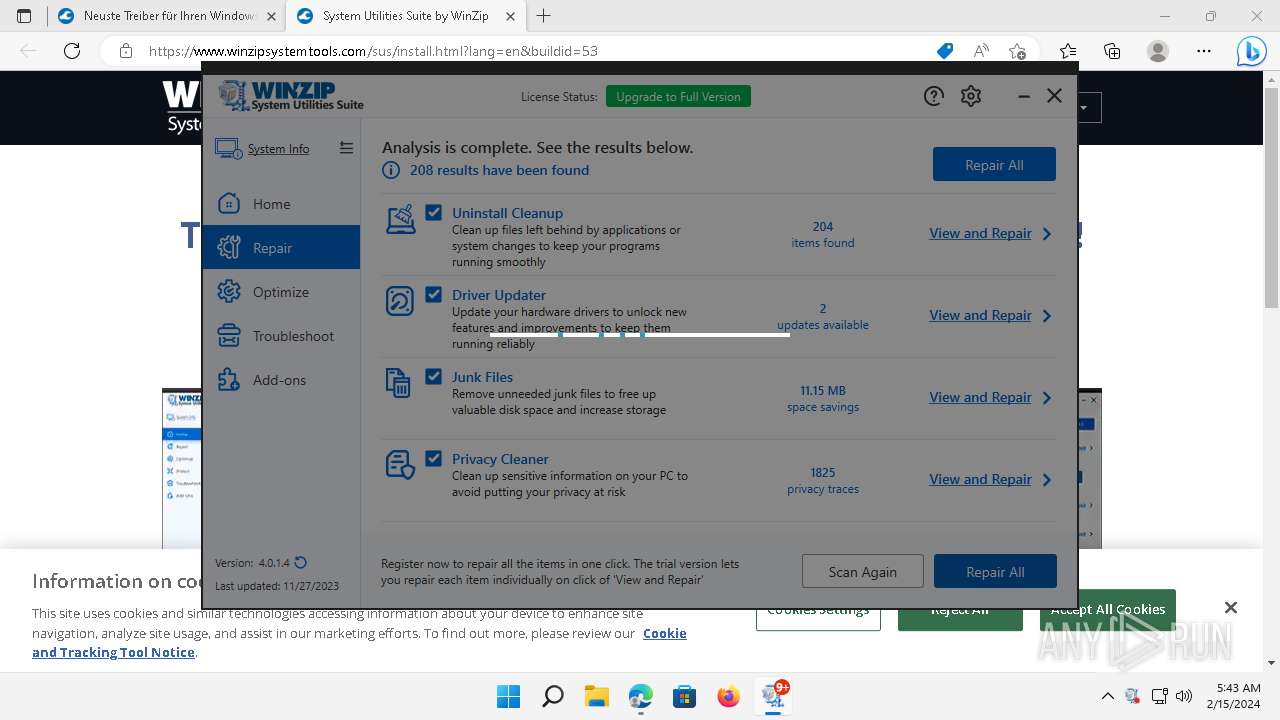1280x720 pixels.
Task: Select the Troubleshoot sidebar item
Action: click(x=281, y=336)
